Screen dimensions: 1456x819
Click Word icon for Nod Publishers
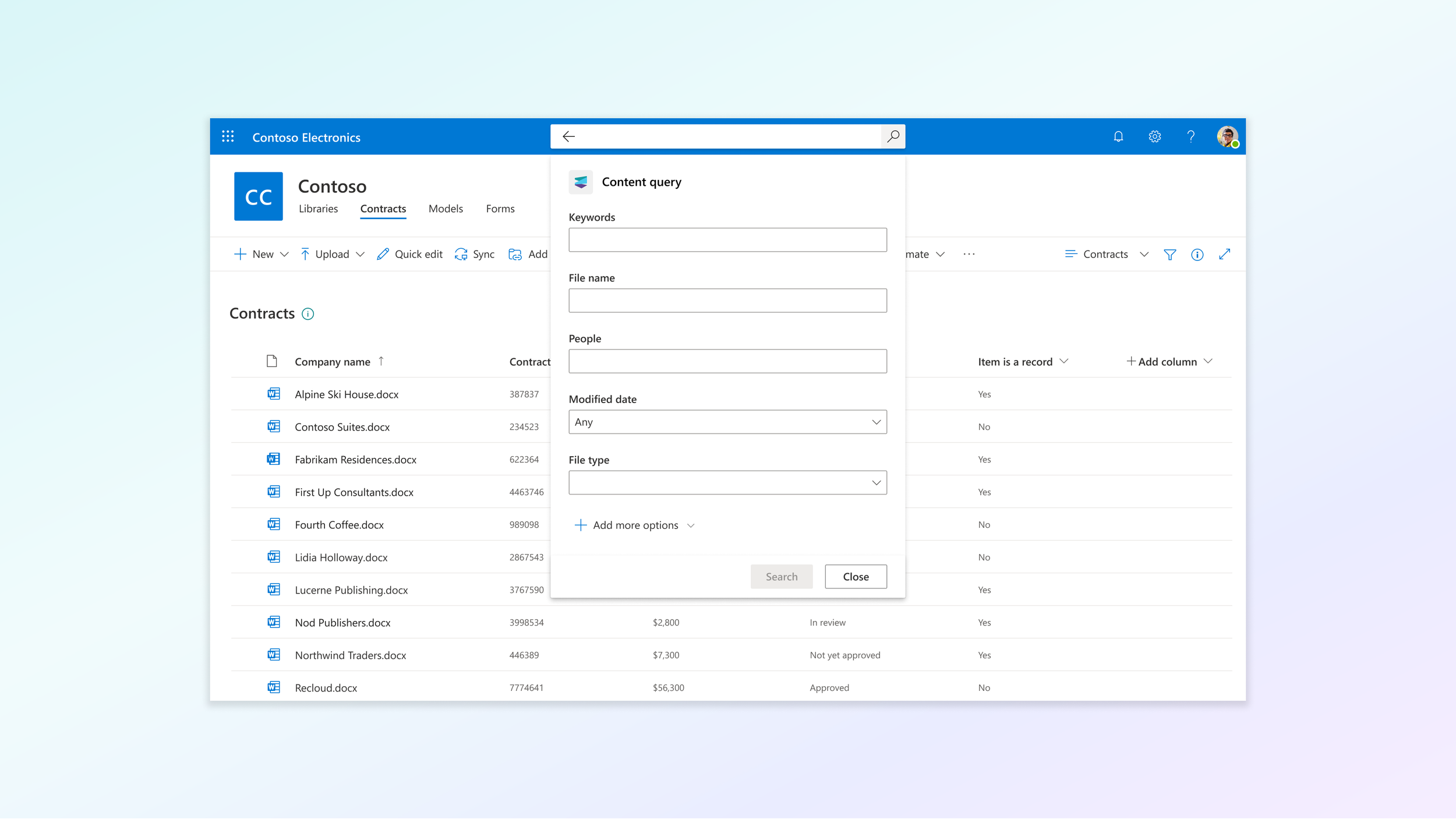pos(274,622)
